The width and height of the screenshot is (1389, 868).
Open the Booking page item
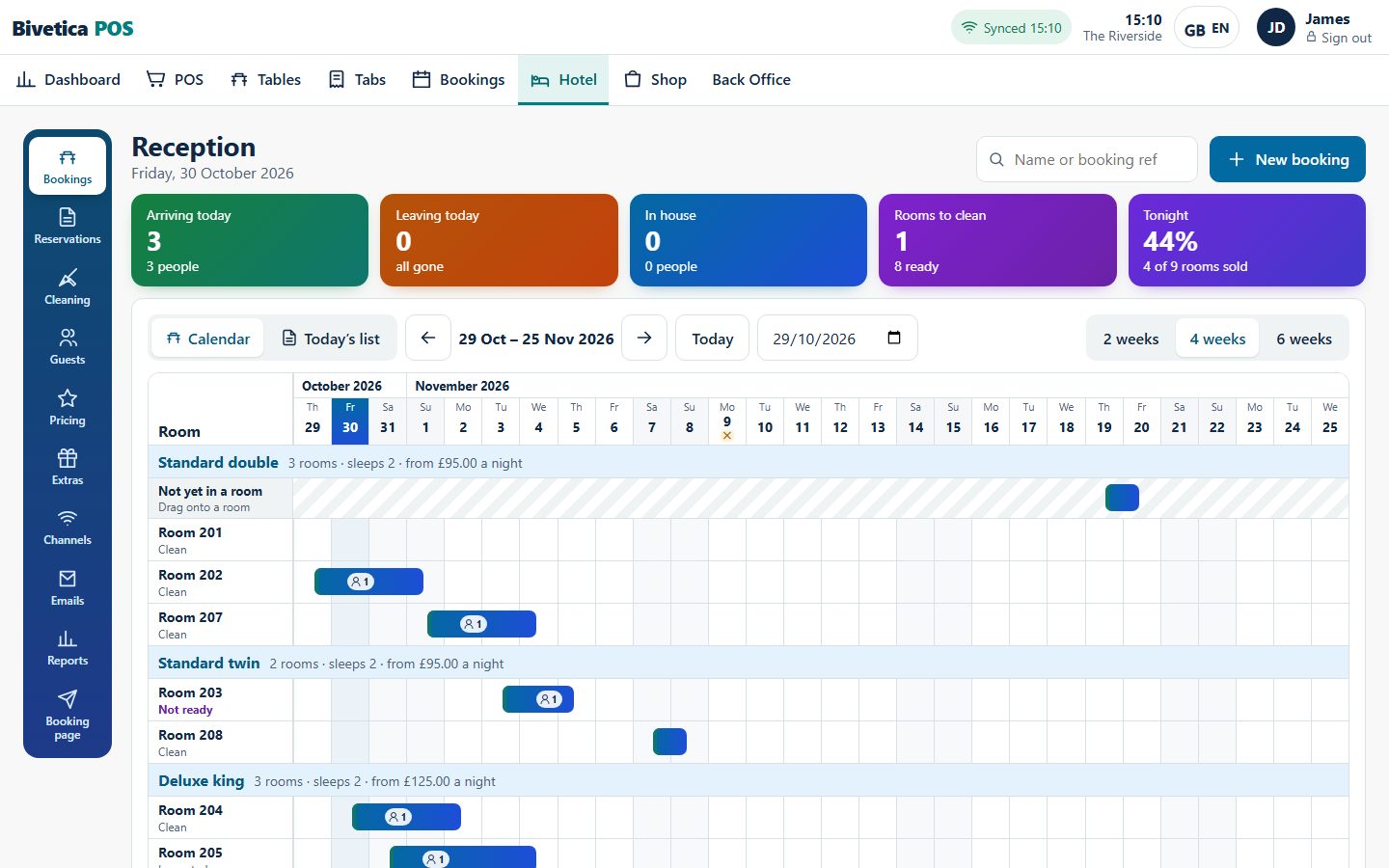68,716
